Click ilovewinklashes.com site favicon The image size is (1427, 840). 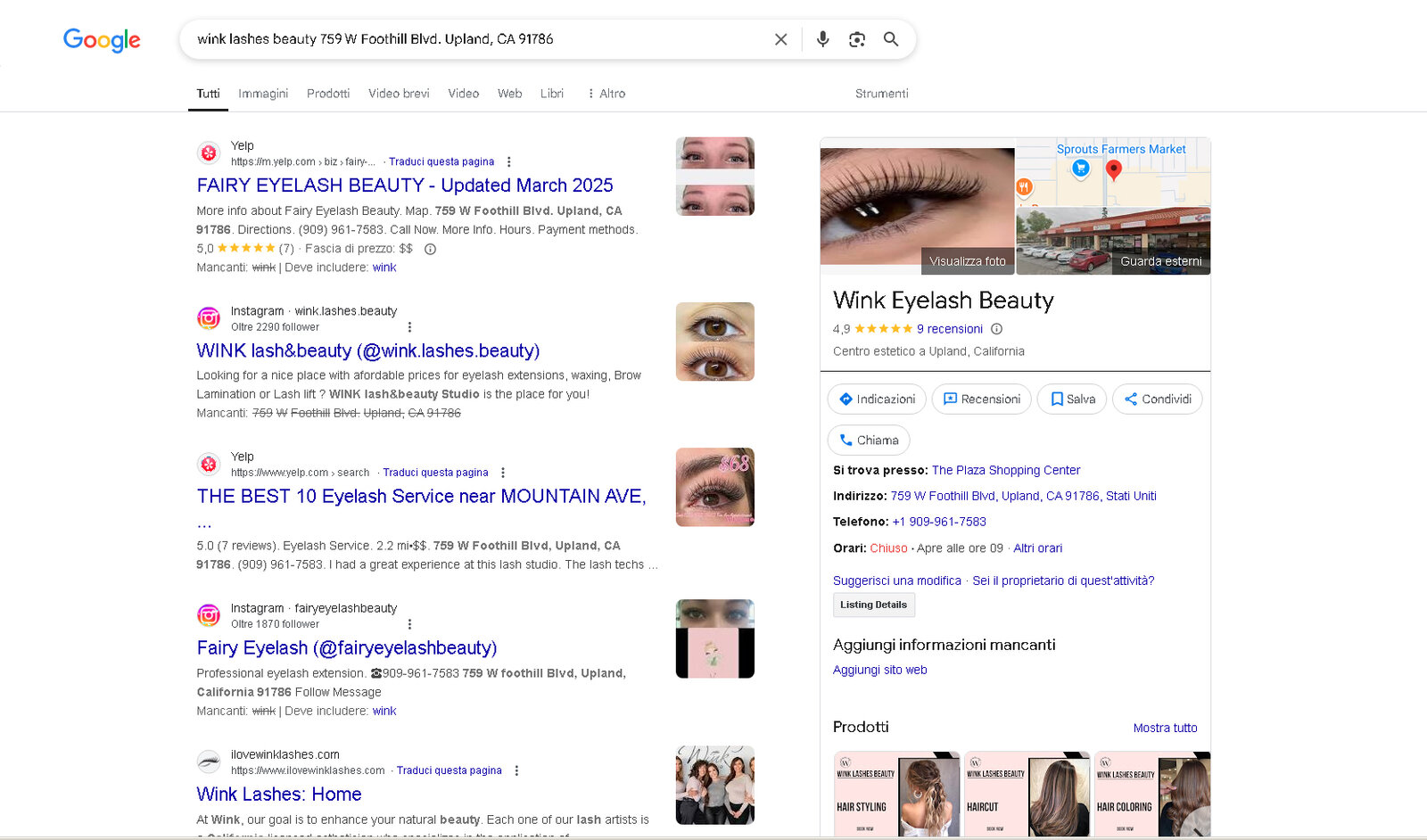[x=209, y=762]
